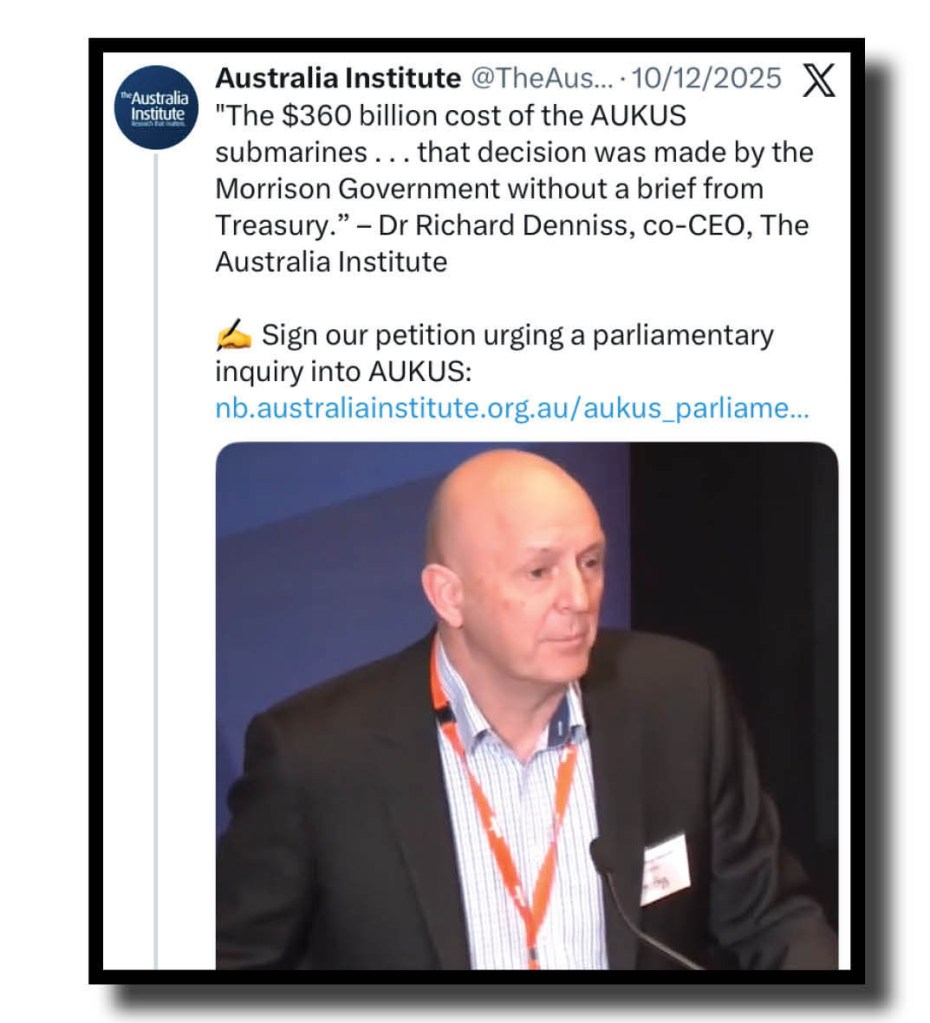The width and height of the screenshot is (930, 1023).
Task: Open the @TheAus... handle
Action: click(542, 78)
